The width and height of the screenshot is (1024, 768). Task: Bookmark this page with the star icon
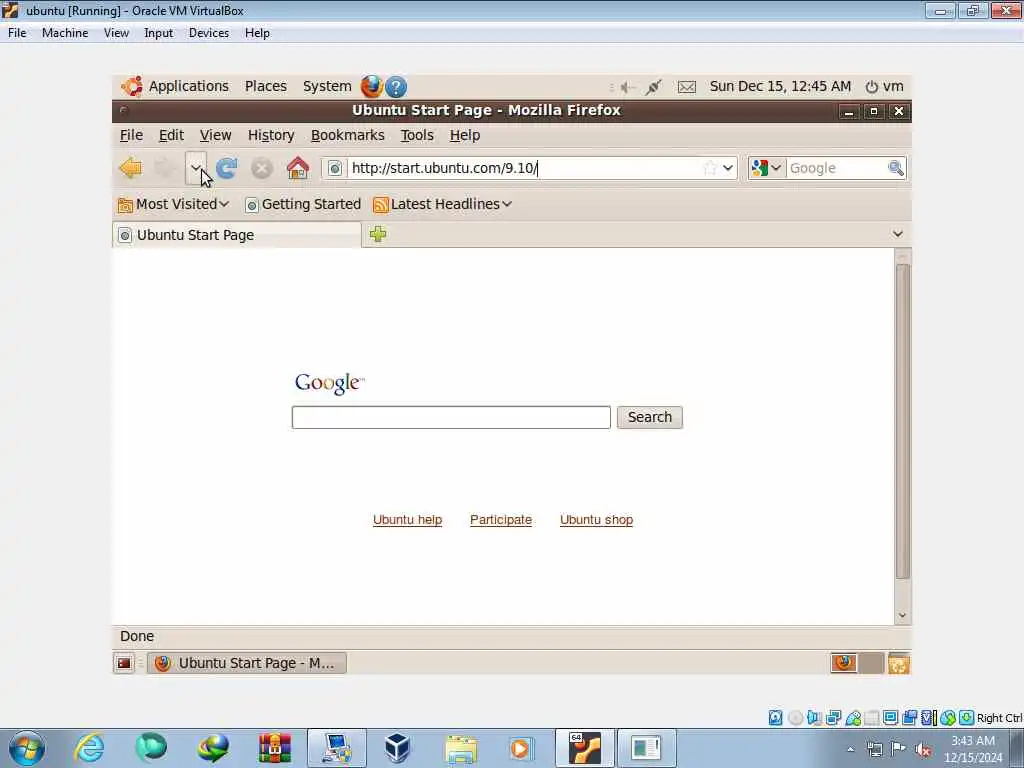710,168
